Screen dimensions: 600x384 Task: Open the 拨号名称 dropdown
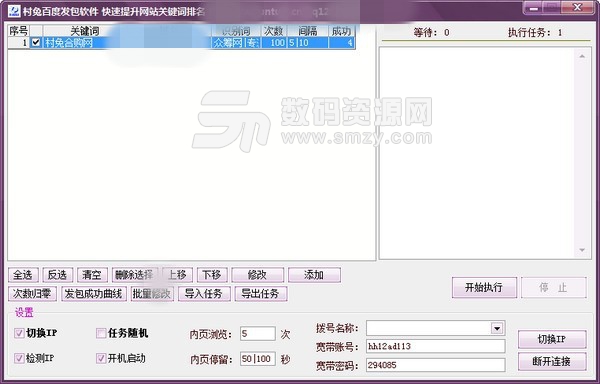pyautogui.click(x=496, y=328)
